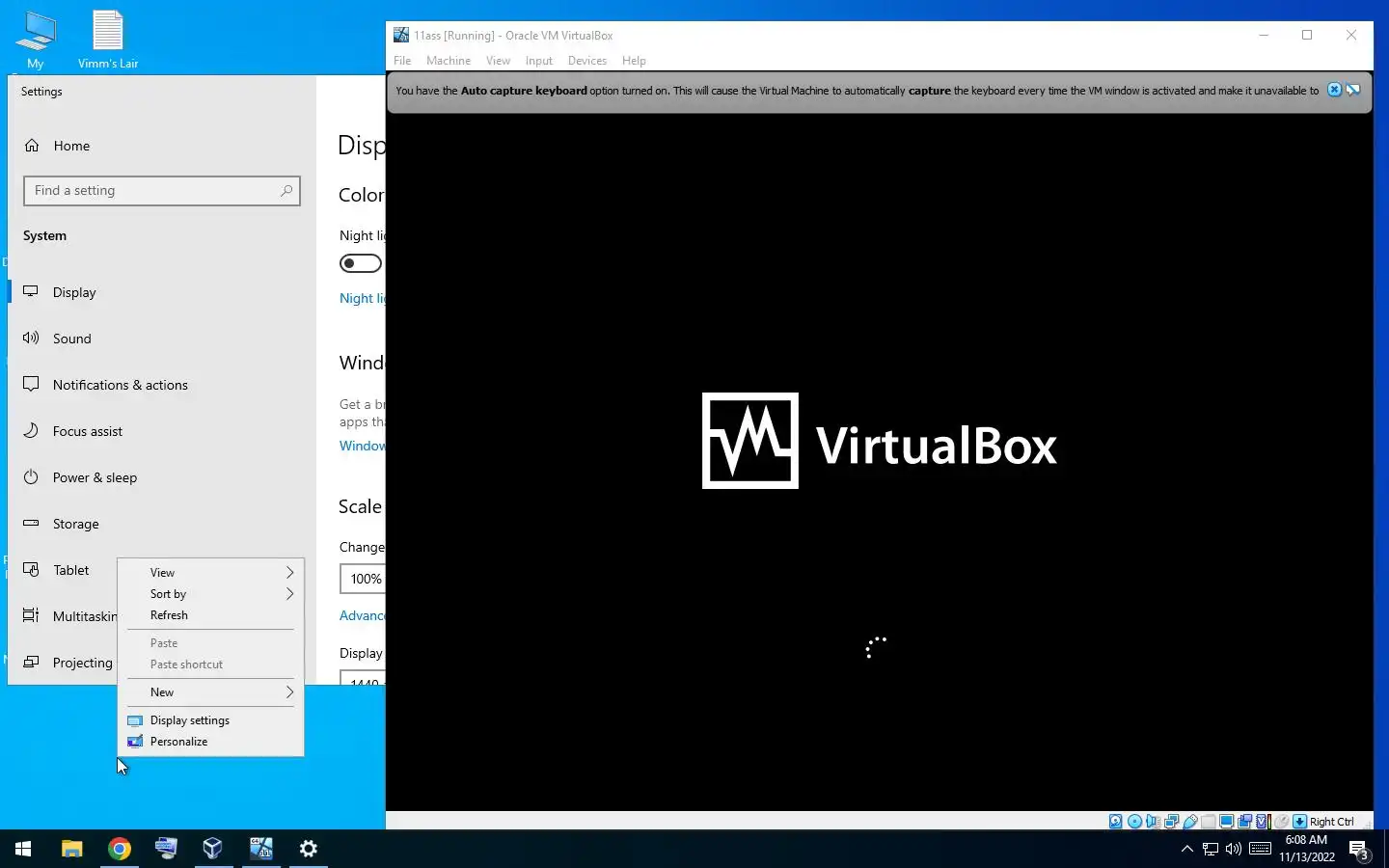
Task: Select Display in the Settings sidebar
Action: (x=162, y=292)
